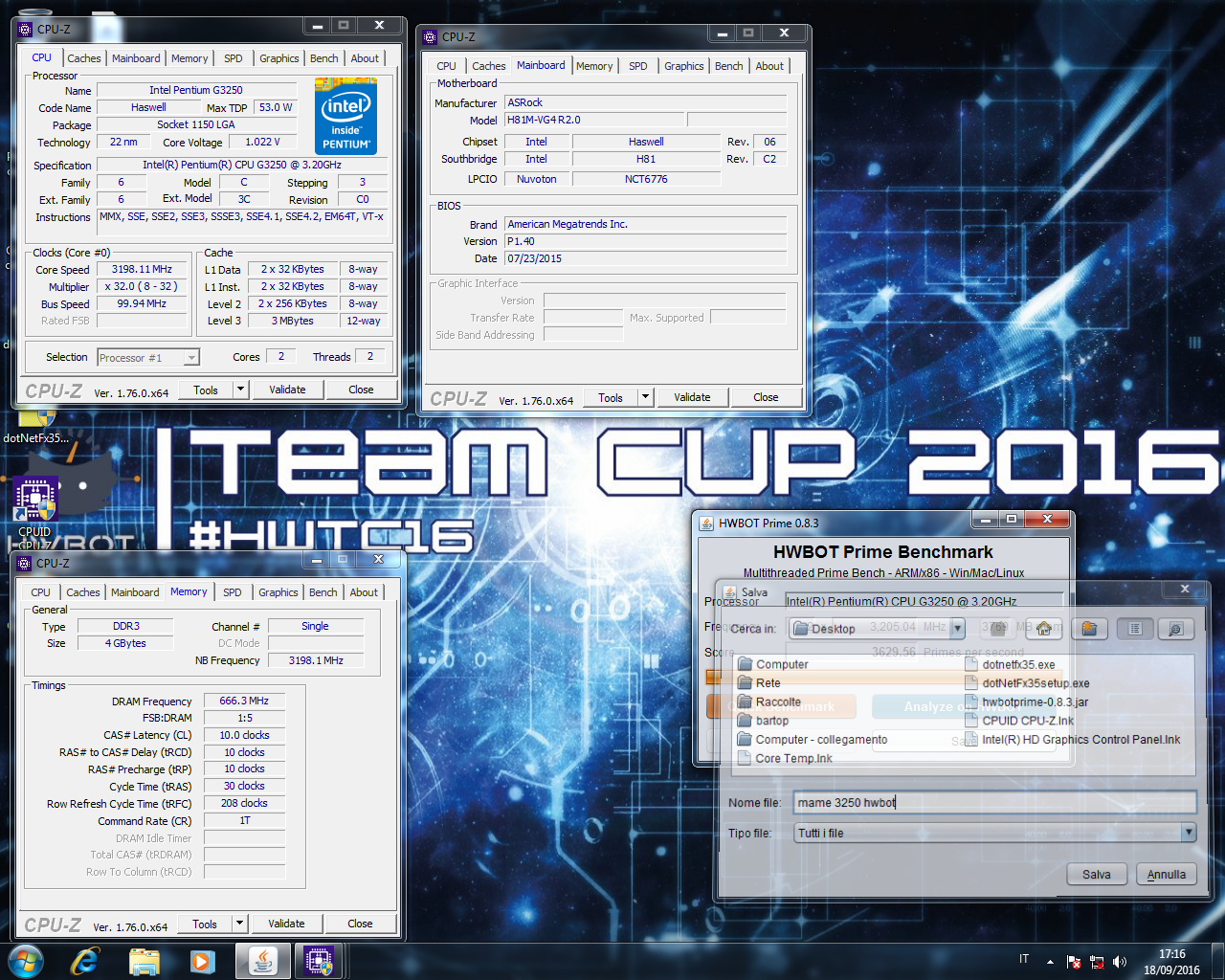
Task: Launch Internet Explorer from the taskbar
Action: click(84, 960)
